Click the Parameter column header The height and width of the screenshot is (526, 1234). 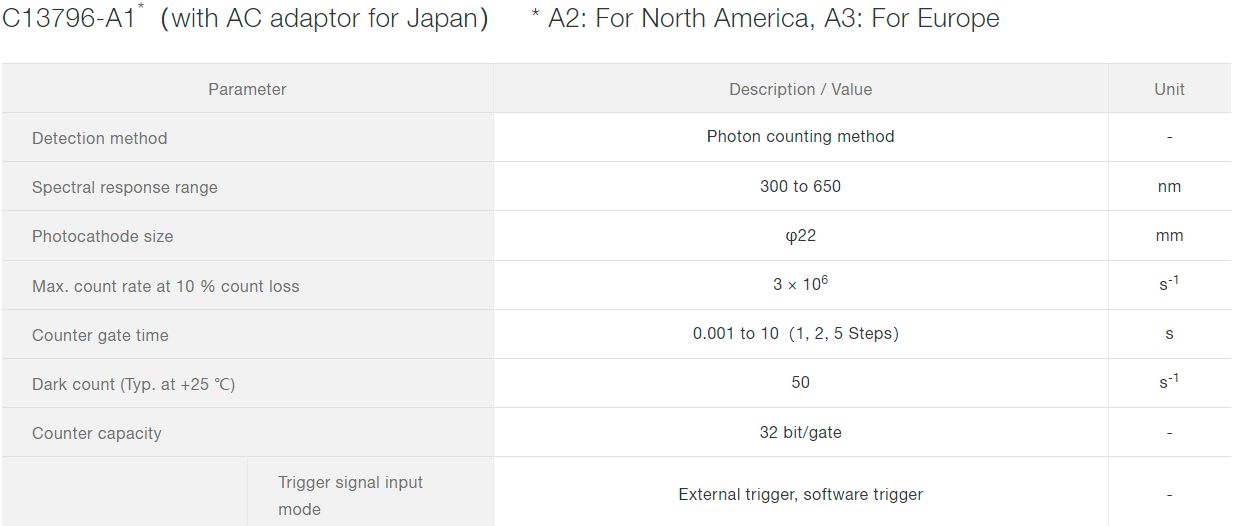click(x=247, y=89)
